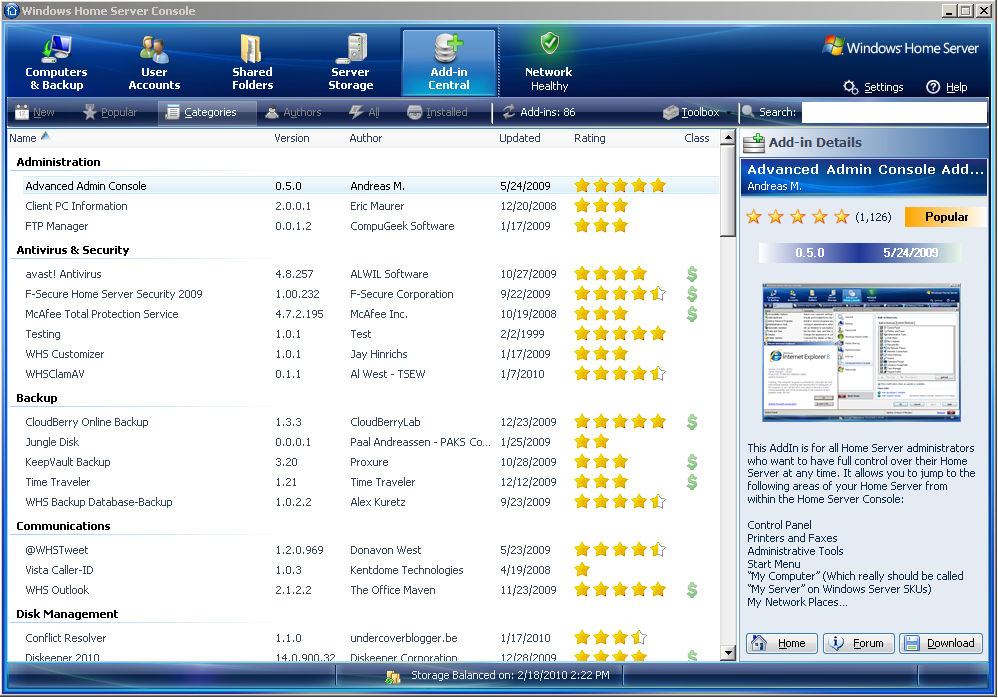This screenshot has height=698, width=998.
Task: Click the storage status icon in status bar
Action: click(393, 677)
